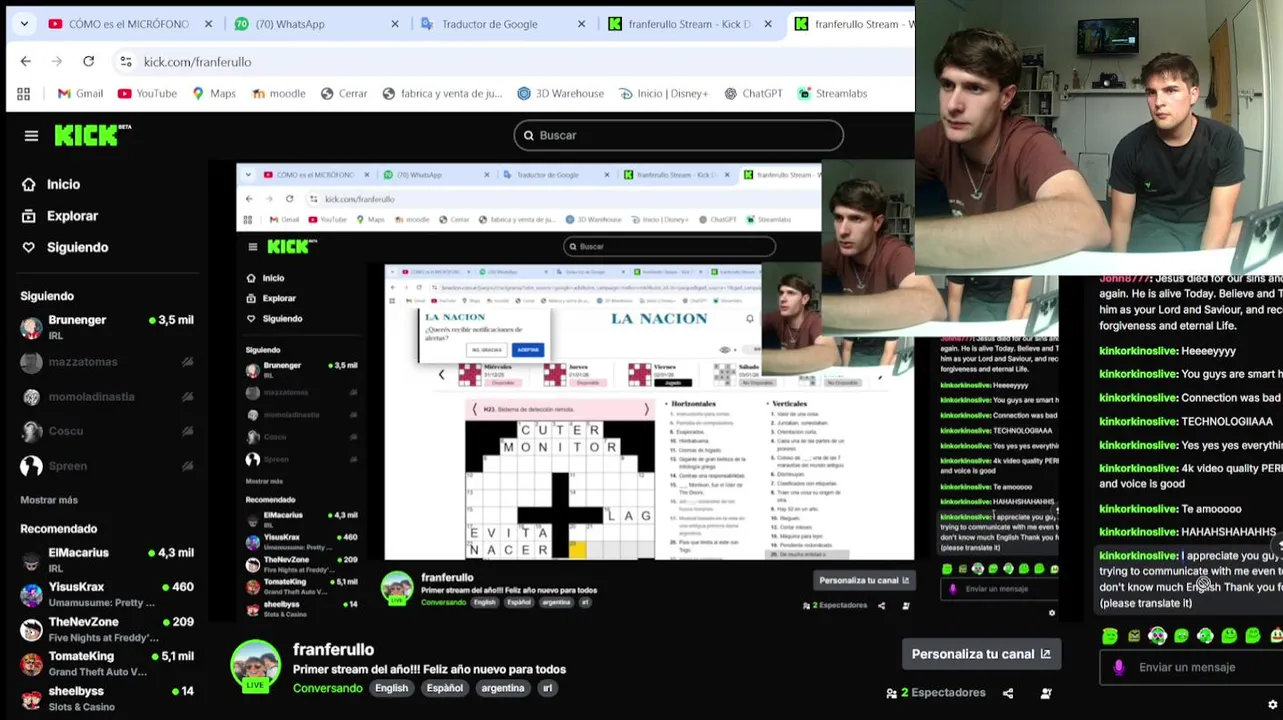Open the Spreen followed channel

coord(106,466)
